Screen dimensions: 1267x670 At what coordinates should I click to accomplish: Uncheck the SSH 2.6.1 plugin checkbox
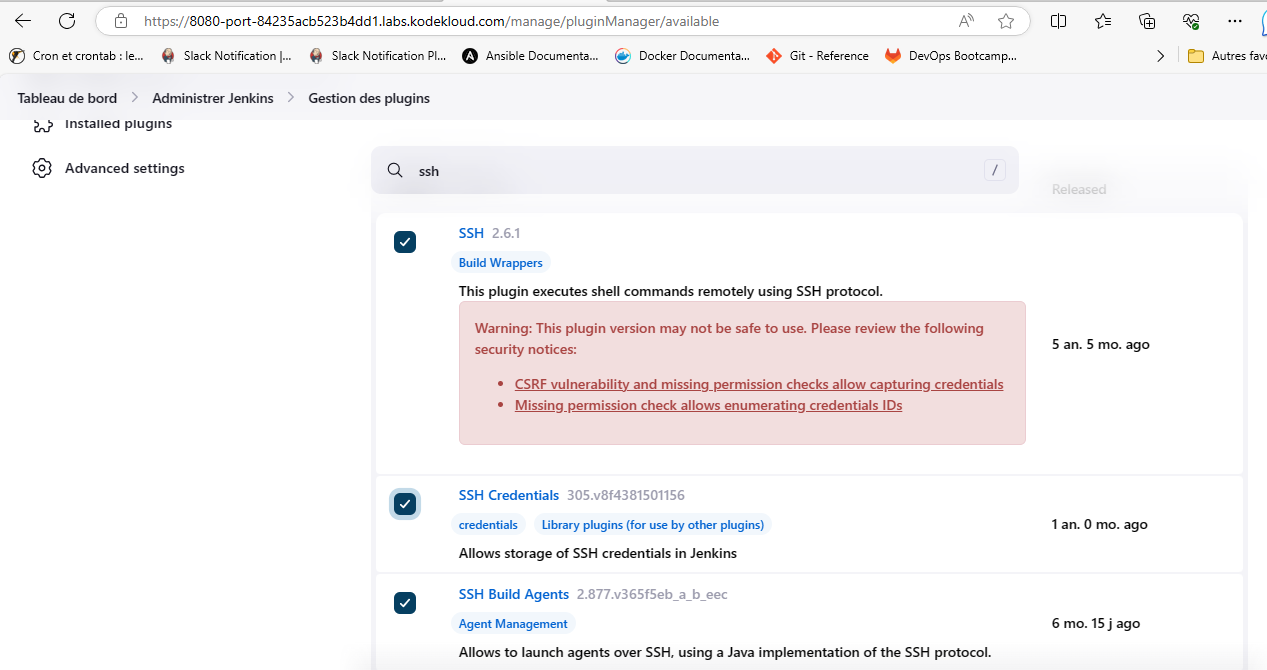(405, 242)
